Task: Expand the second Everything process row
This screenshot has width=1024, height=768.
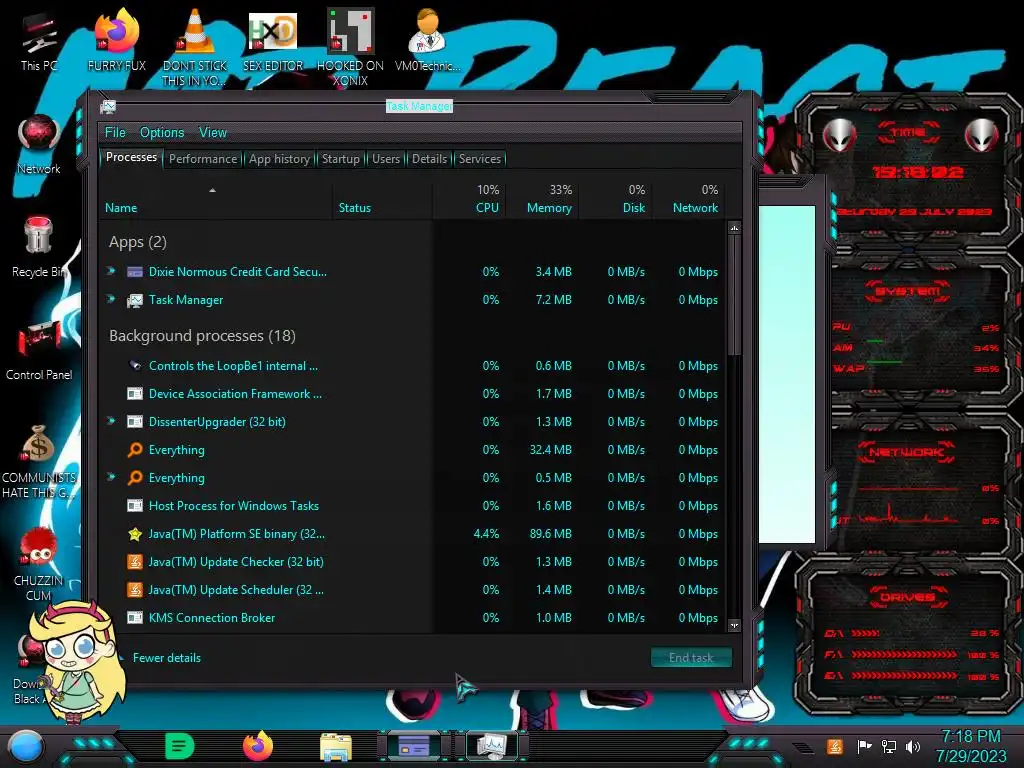Action: coord(112,477)
